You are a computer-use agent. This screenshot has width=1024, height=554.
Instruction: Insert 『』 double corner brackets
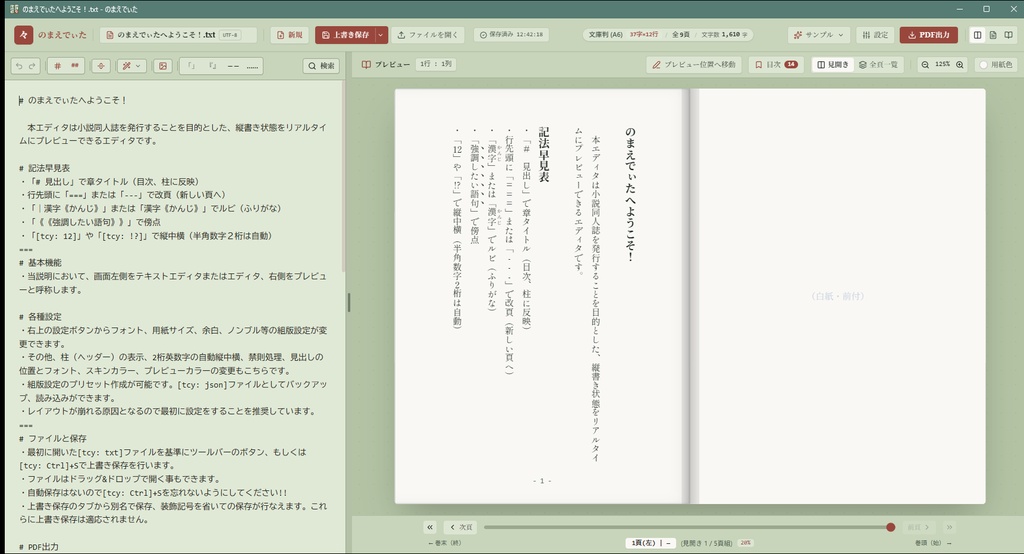[212, 66]
